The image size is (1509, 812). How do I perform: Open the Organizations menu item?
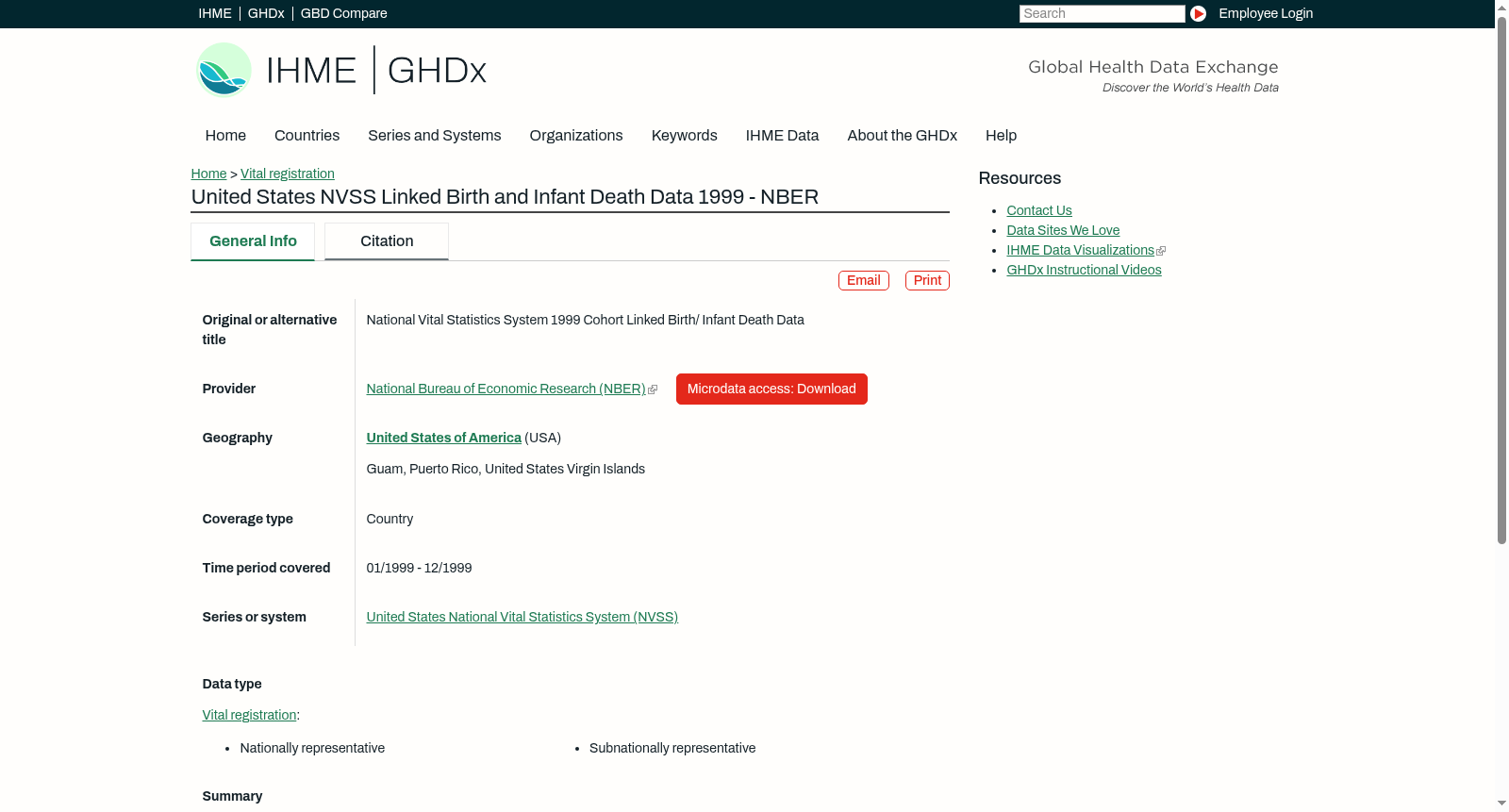coord(576,136)
